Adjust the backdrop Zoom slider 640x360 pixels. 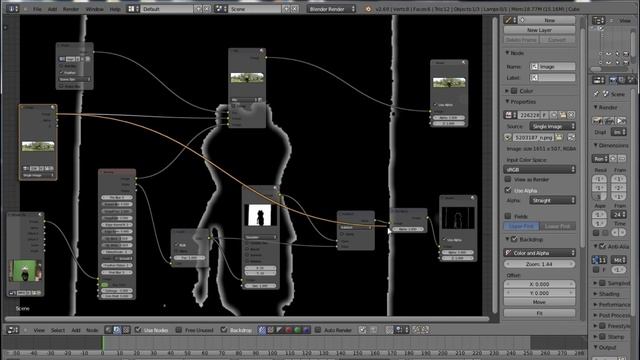(x=539, y=264)
